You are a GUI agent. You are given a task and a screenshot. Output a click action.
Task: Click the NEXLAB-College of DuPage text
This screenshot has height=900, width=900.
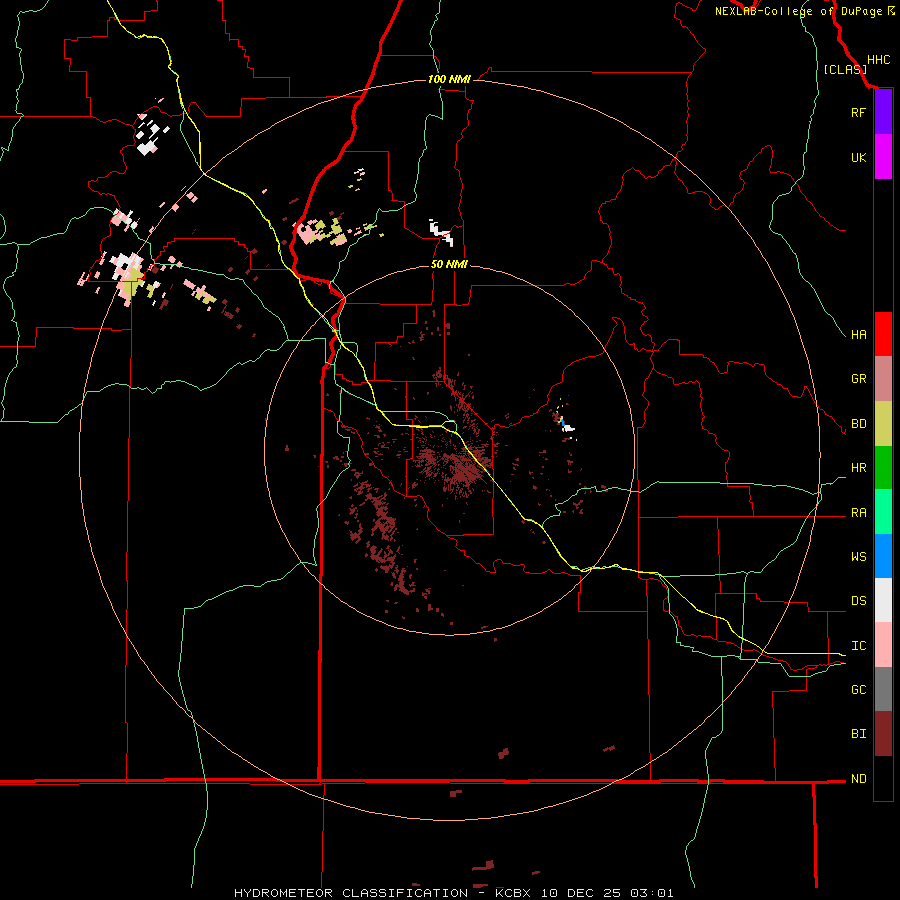(798, 11)
